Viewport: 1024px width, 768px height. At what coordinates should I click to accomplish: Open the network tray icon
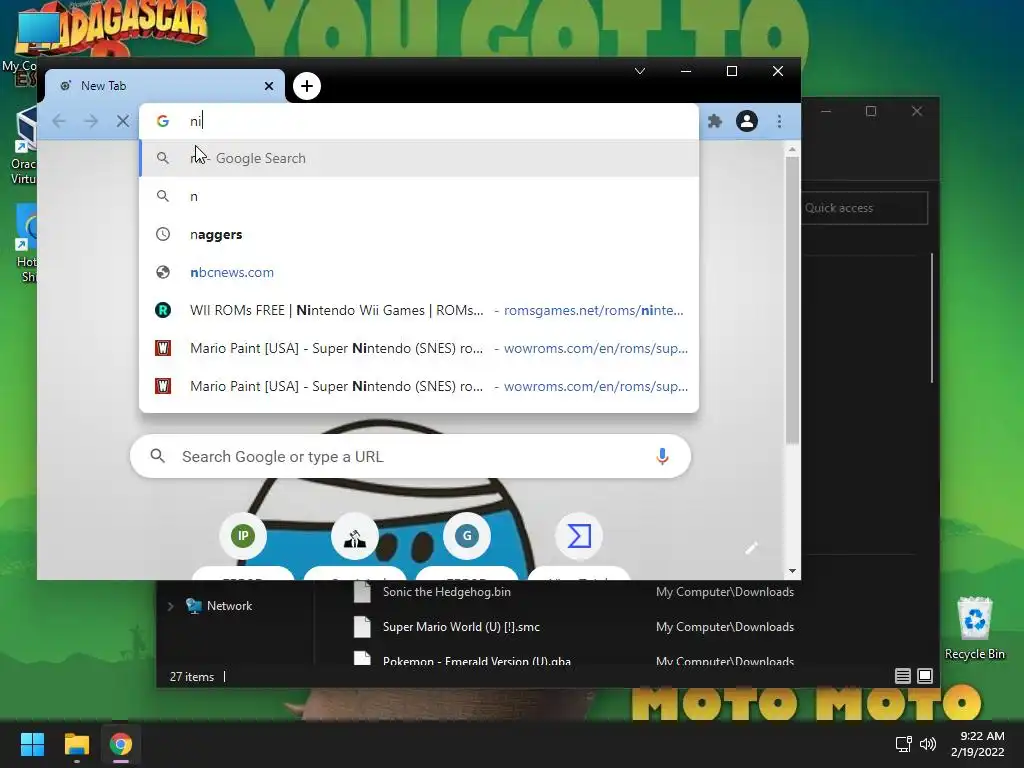tap(904, 744)
